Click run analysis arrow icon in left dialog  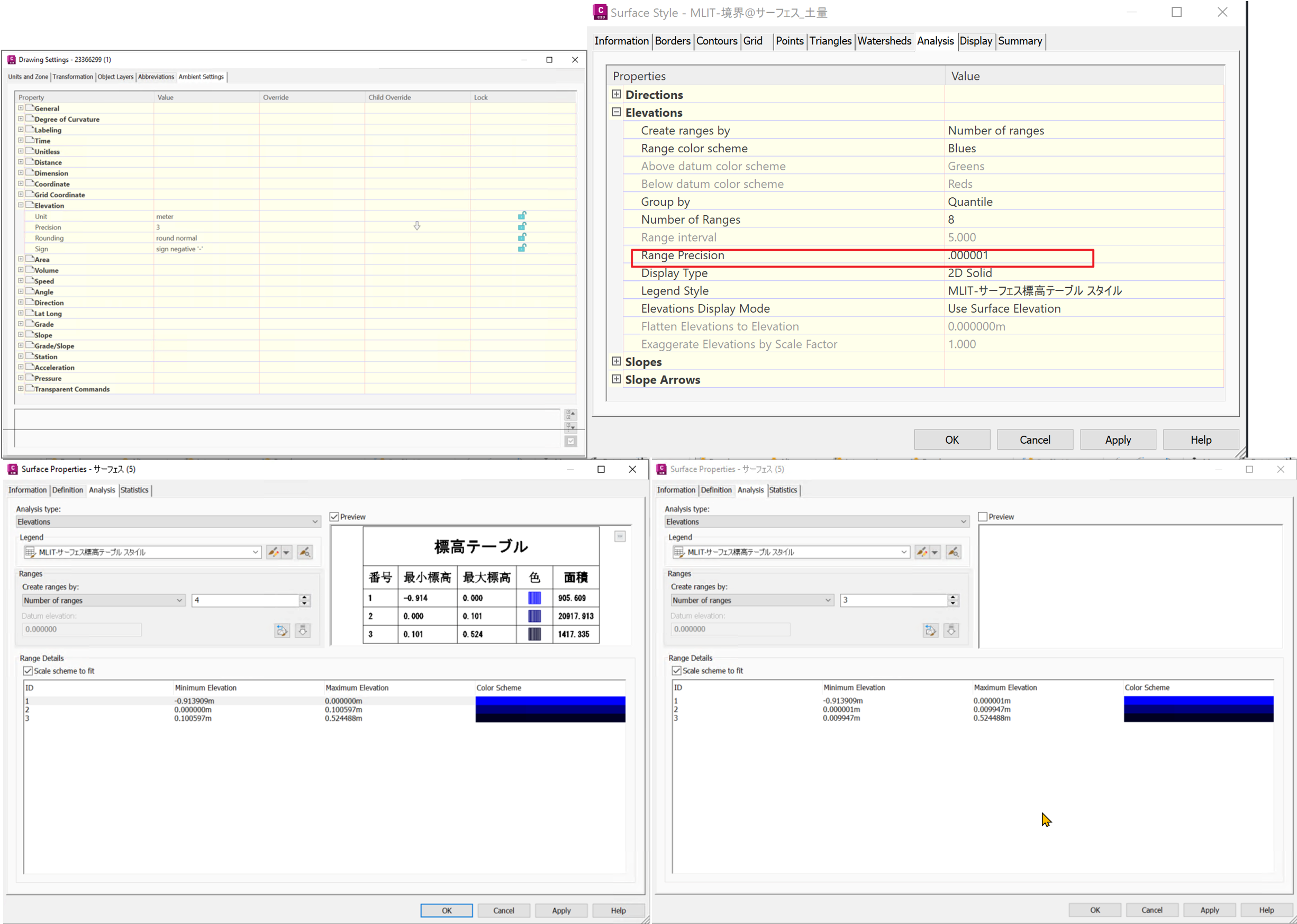coord(303,630)
